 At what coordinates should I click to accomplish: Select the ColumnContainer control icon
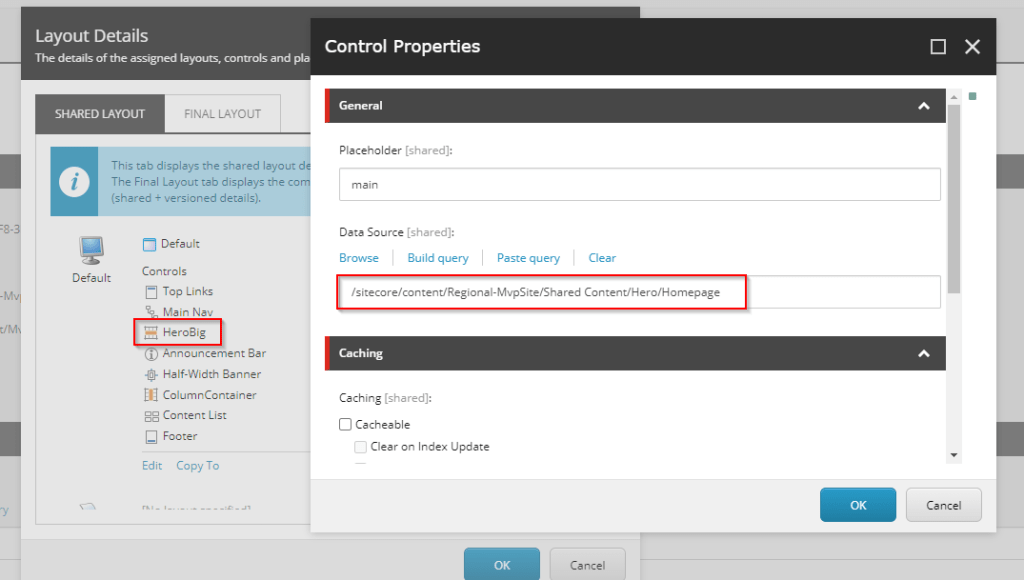151,395
